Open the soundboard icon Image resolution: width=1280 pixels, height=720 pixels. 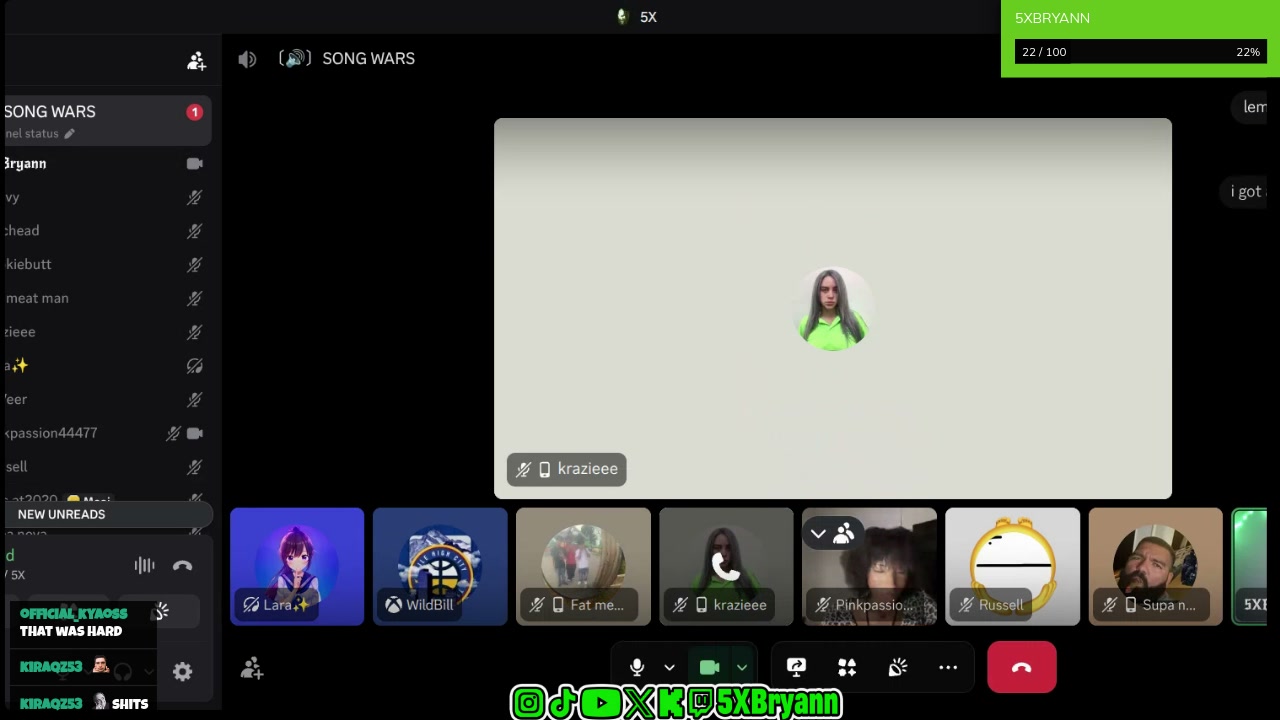coord(898,667)
